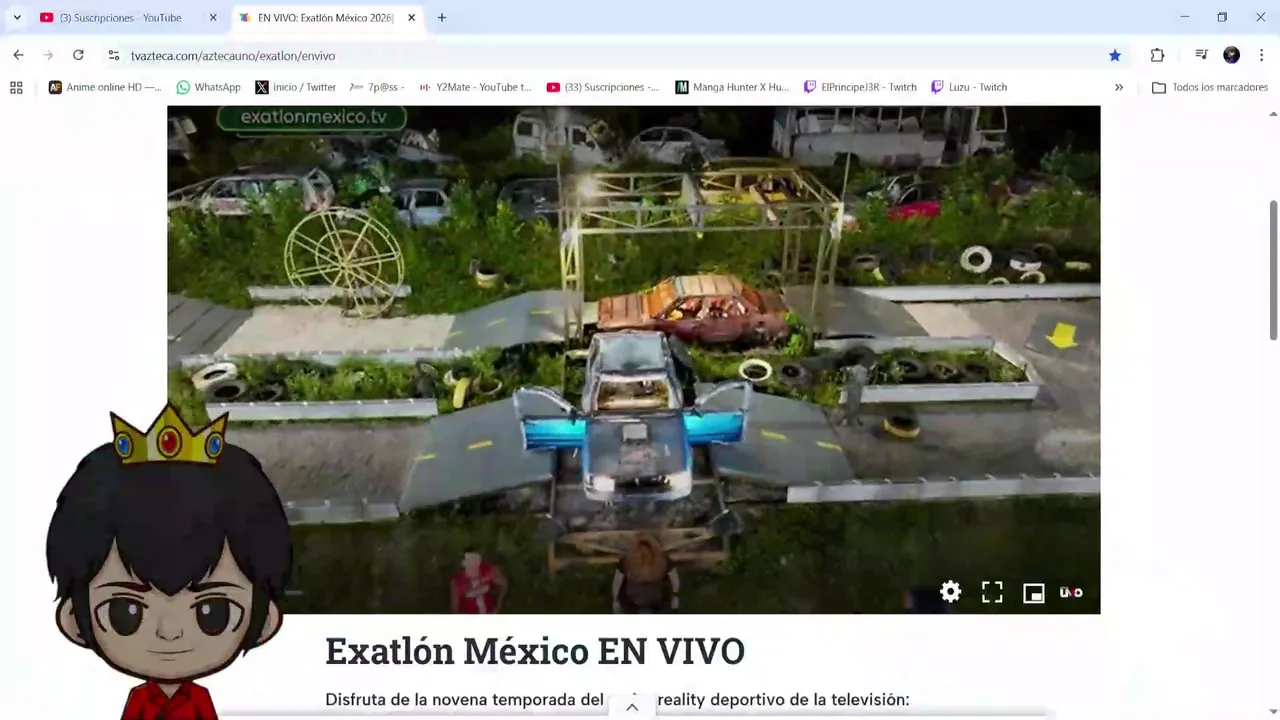The width and height of the screenshot is (1280, 720).
Task: Restore down the Chrome window
Action: coord(1222,17)
